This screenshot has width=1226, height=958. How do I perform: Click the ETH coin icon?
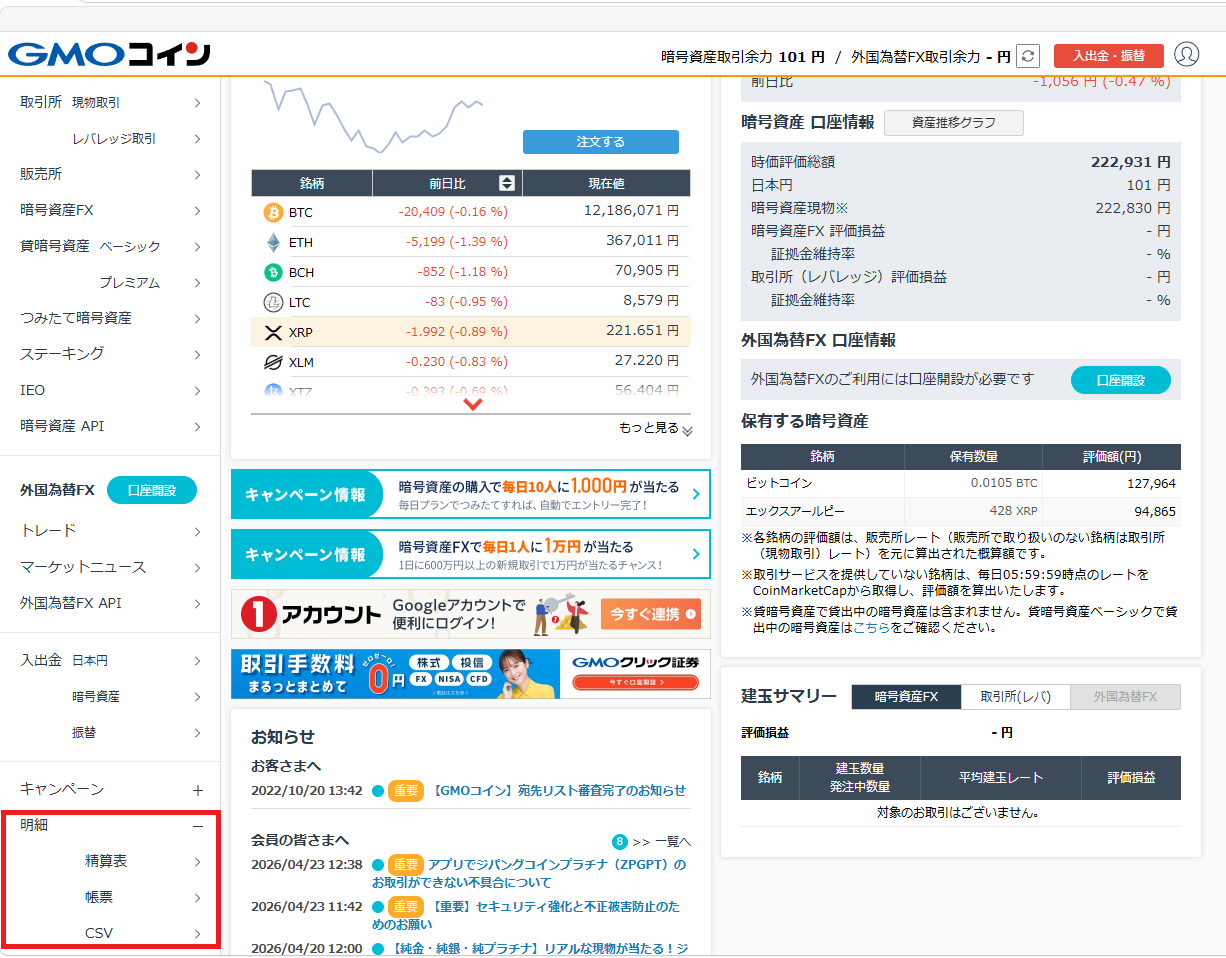click(x=273, y=242)
